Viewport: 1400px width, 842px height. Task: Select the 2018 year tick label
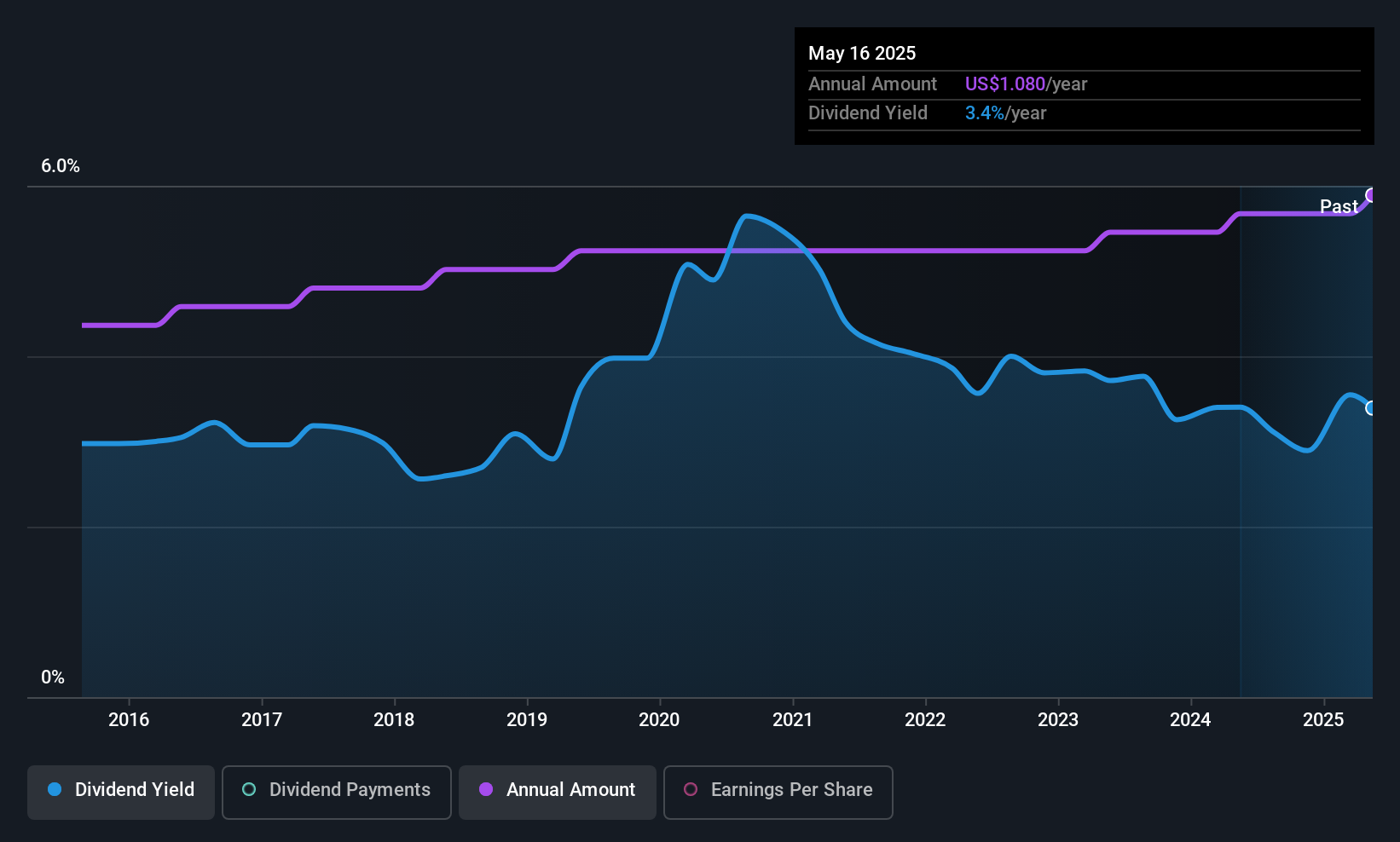tap(394, 720)
